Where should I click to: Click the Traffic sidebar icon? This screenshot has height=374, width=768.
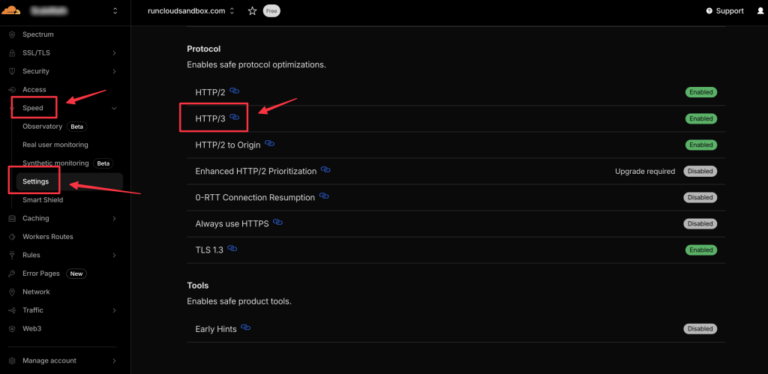(x=12, y=310)
